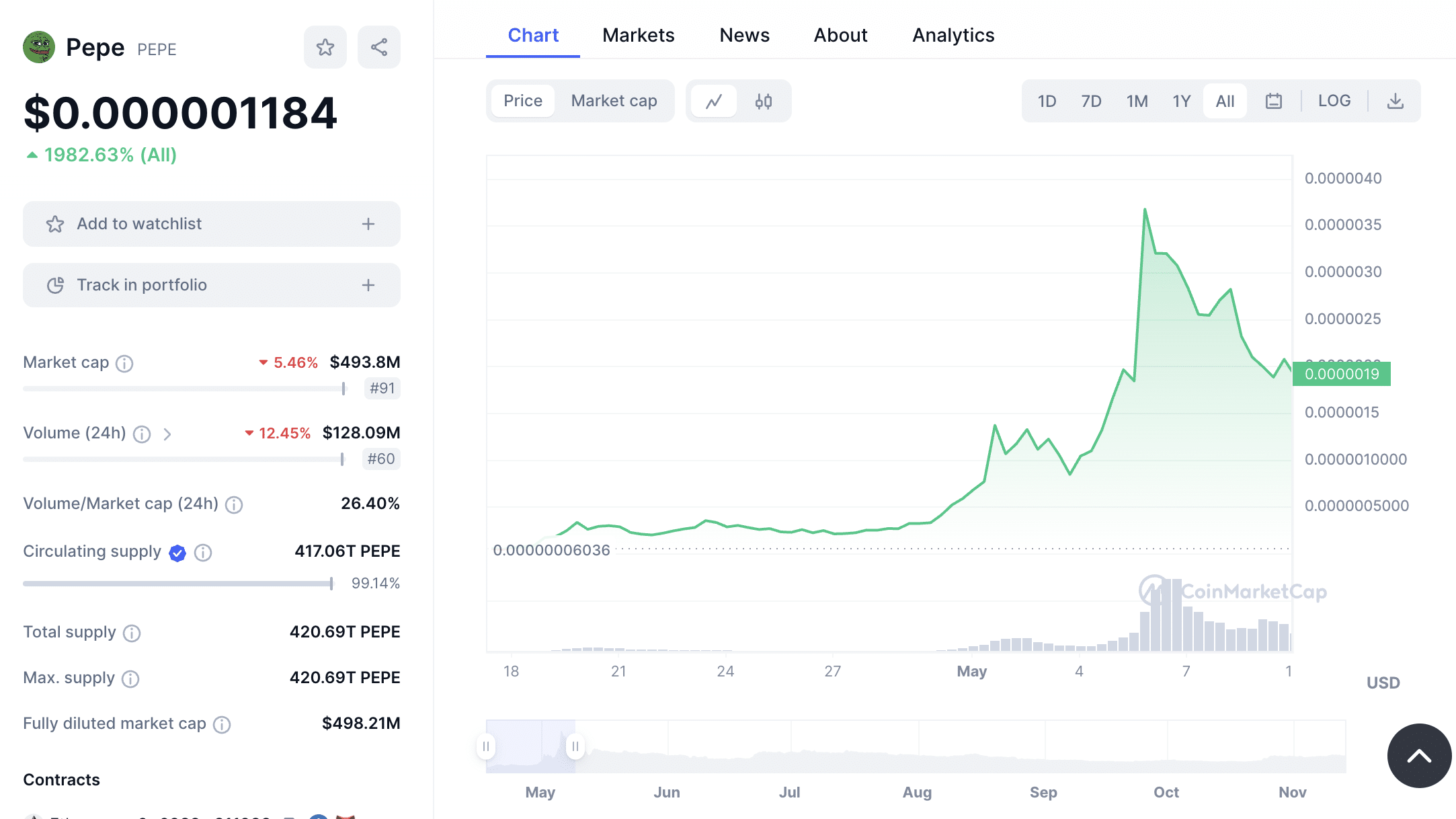The image size is (1456, 819).
Task: Click the market cap rank bar
Action: pos(184,388)
